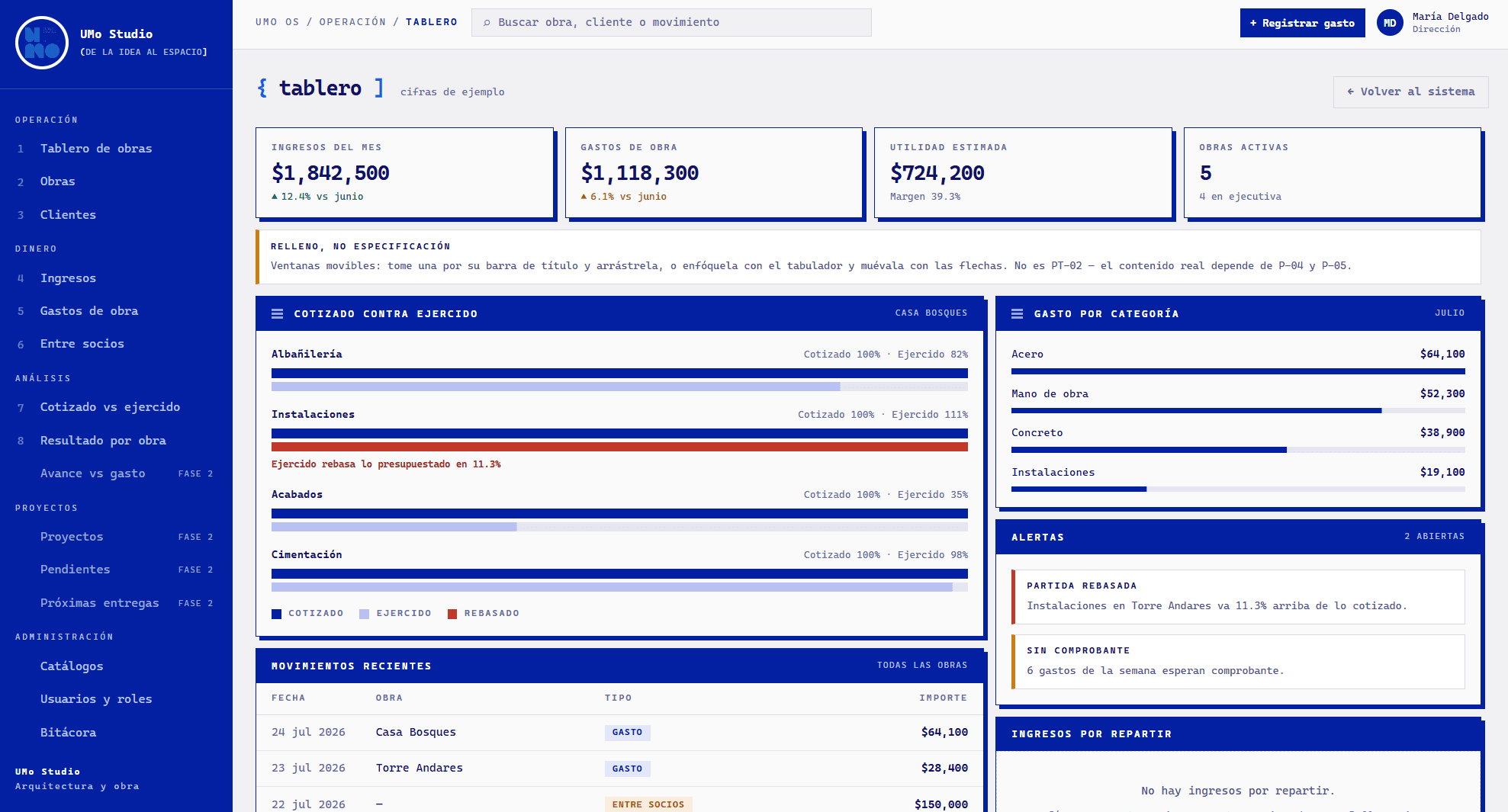Viewport: 1508px width, 812px height.
Task: Open Avance vs gasto item
Action: pos(116,473)
